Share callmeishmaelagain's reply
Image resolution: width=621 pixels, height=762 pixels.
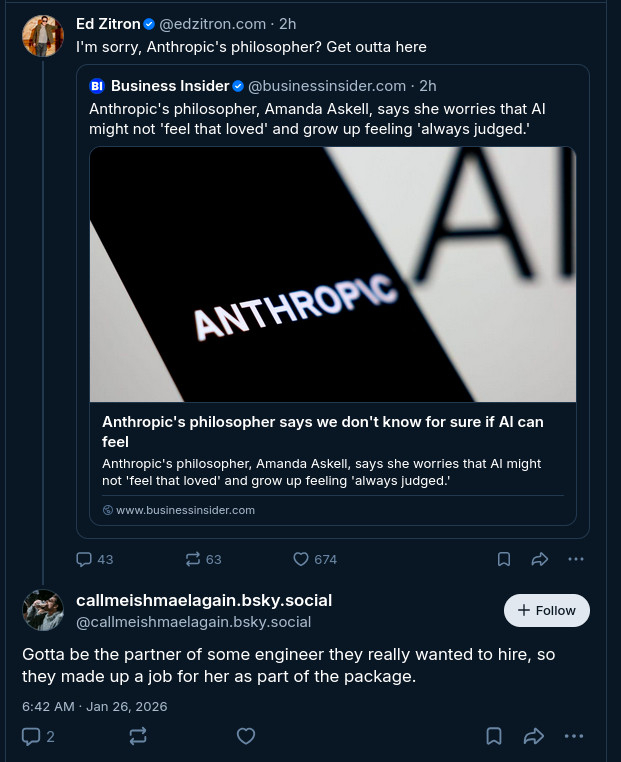(x=534, y=736)
